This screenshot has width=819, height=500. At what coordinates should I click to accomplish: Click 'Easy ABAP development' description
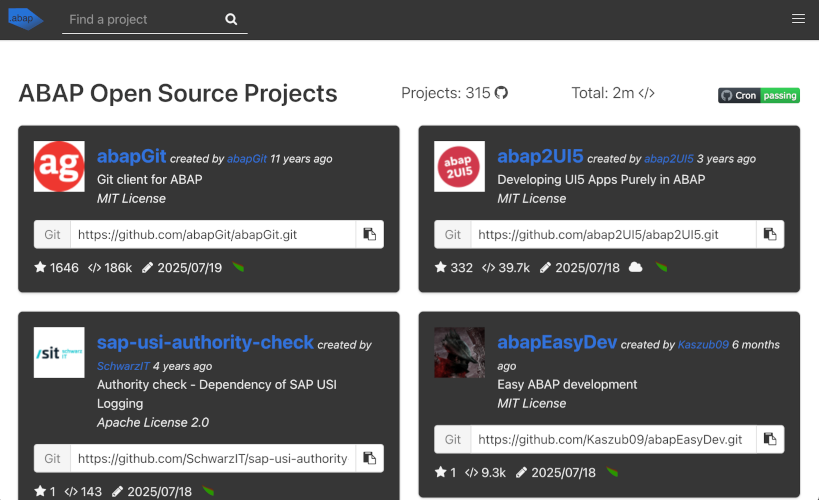click(567, 384)
